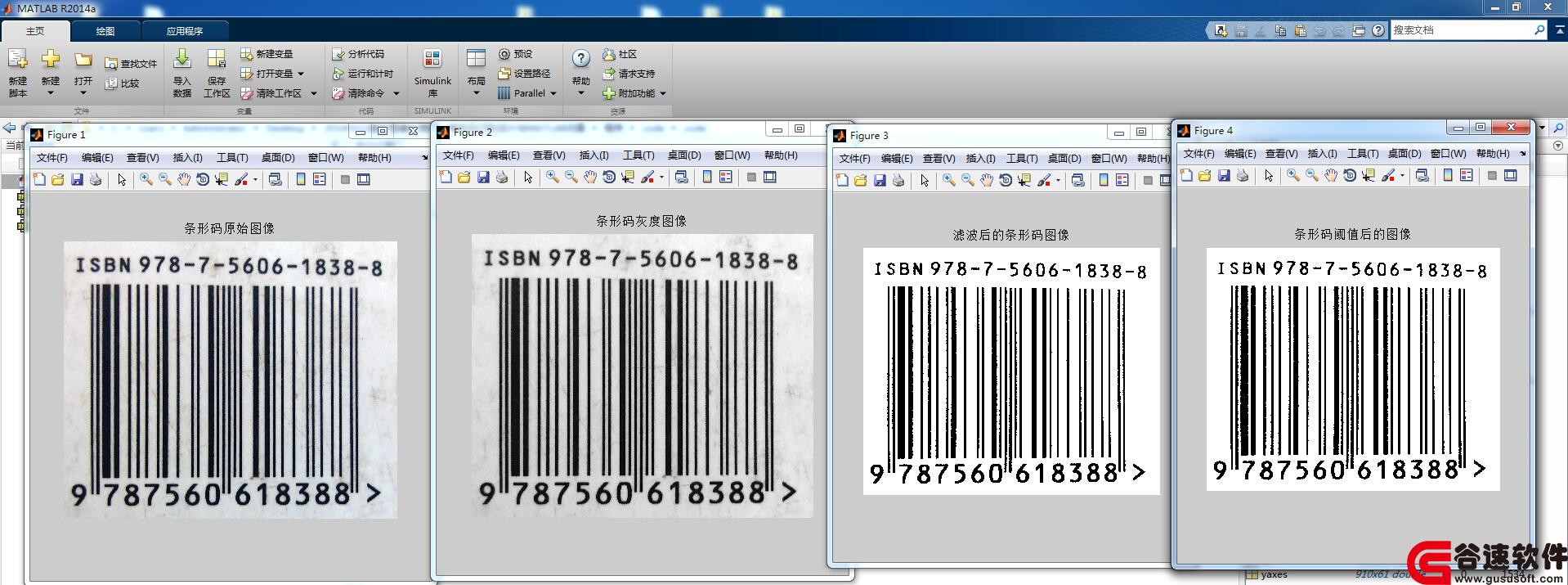Show Plot Tools in Figure 2 toolbar

tap(770, 177)
